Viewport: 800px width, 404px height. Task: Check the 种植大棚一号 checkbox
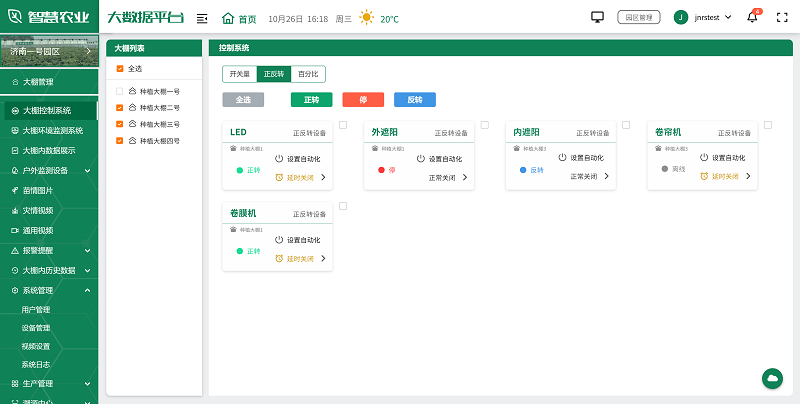(x=120, y=91)
